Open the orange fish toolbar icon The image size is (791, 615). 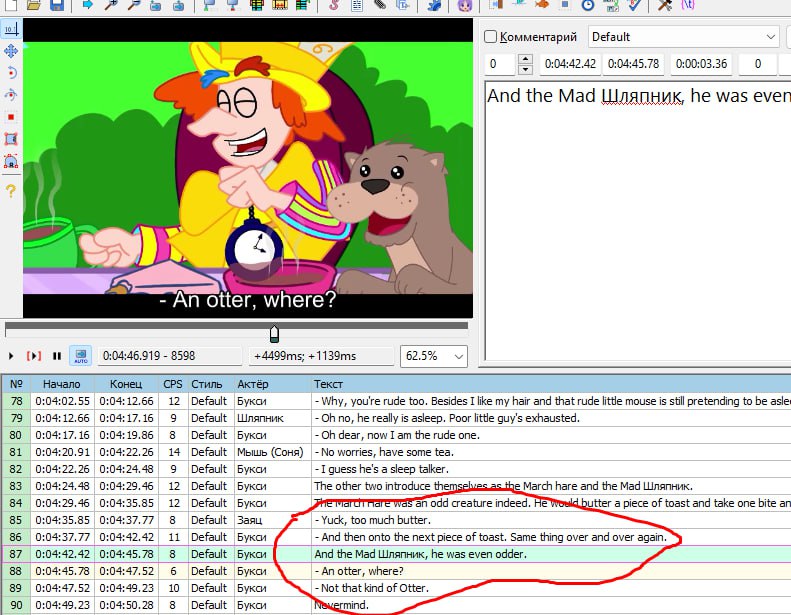pos(542,5)
